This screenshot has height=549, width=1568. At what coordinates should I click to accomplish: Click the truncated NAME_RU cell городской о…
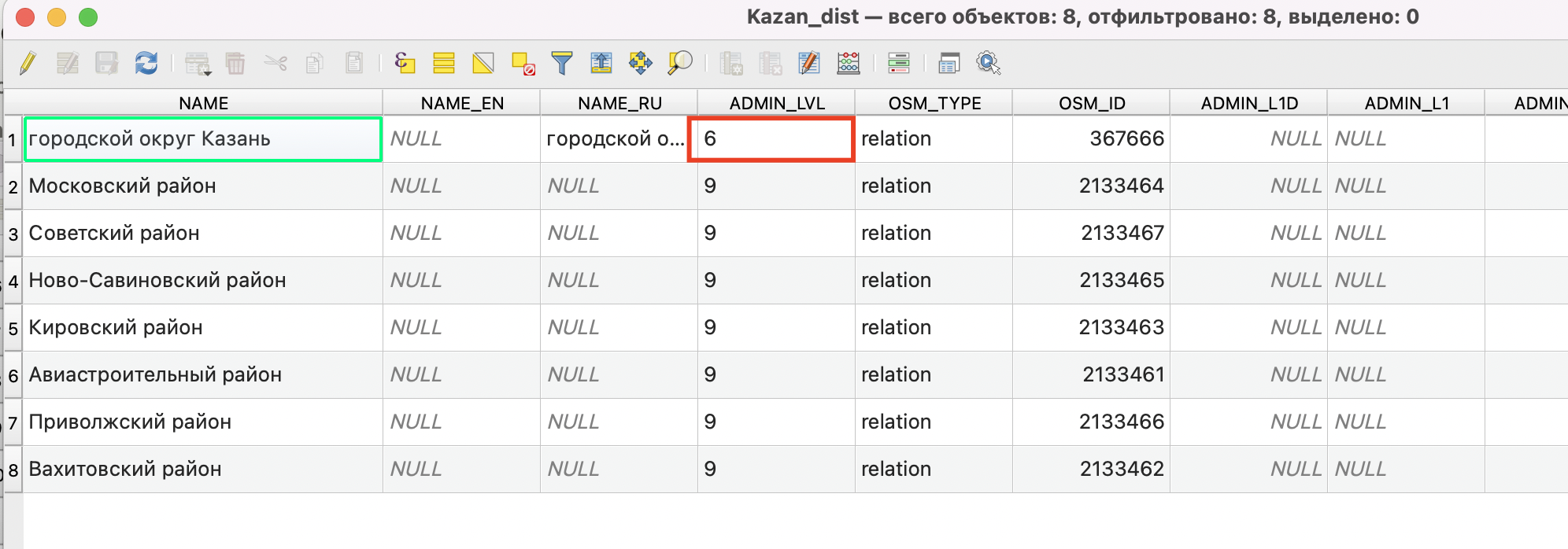click(619, 139)
